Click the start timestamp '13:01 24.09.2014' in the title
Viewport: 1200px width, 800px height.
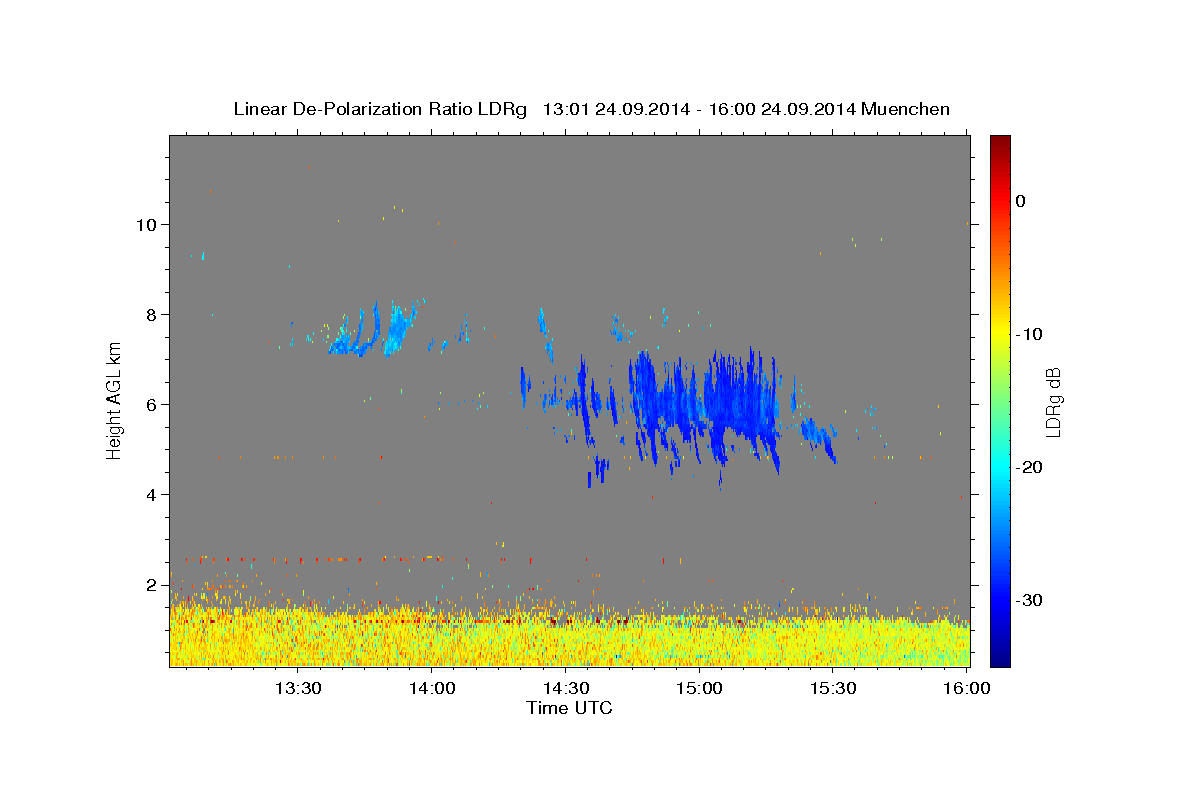tap(616, 109)
